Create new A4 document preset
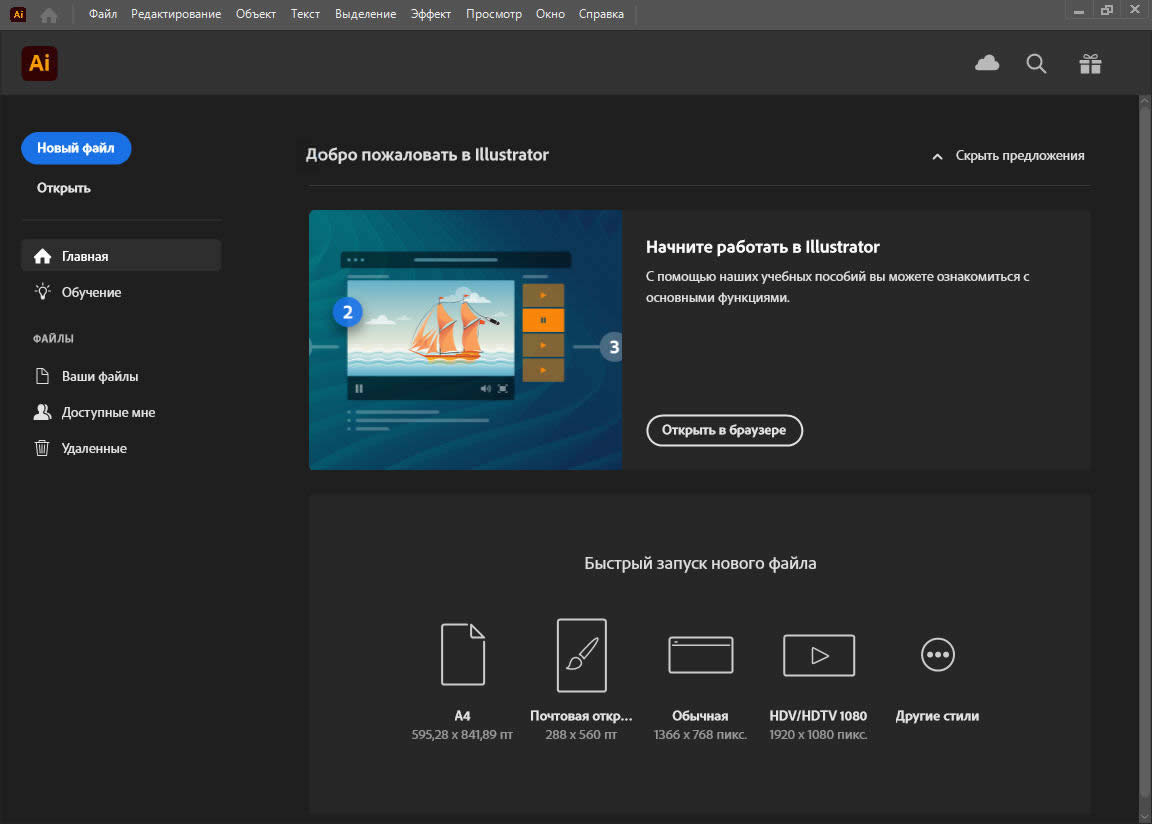Screen dimensions: 1152x824 (x=462, y=655)
